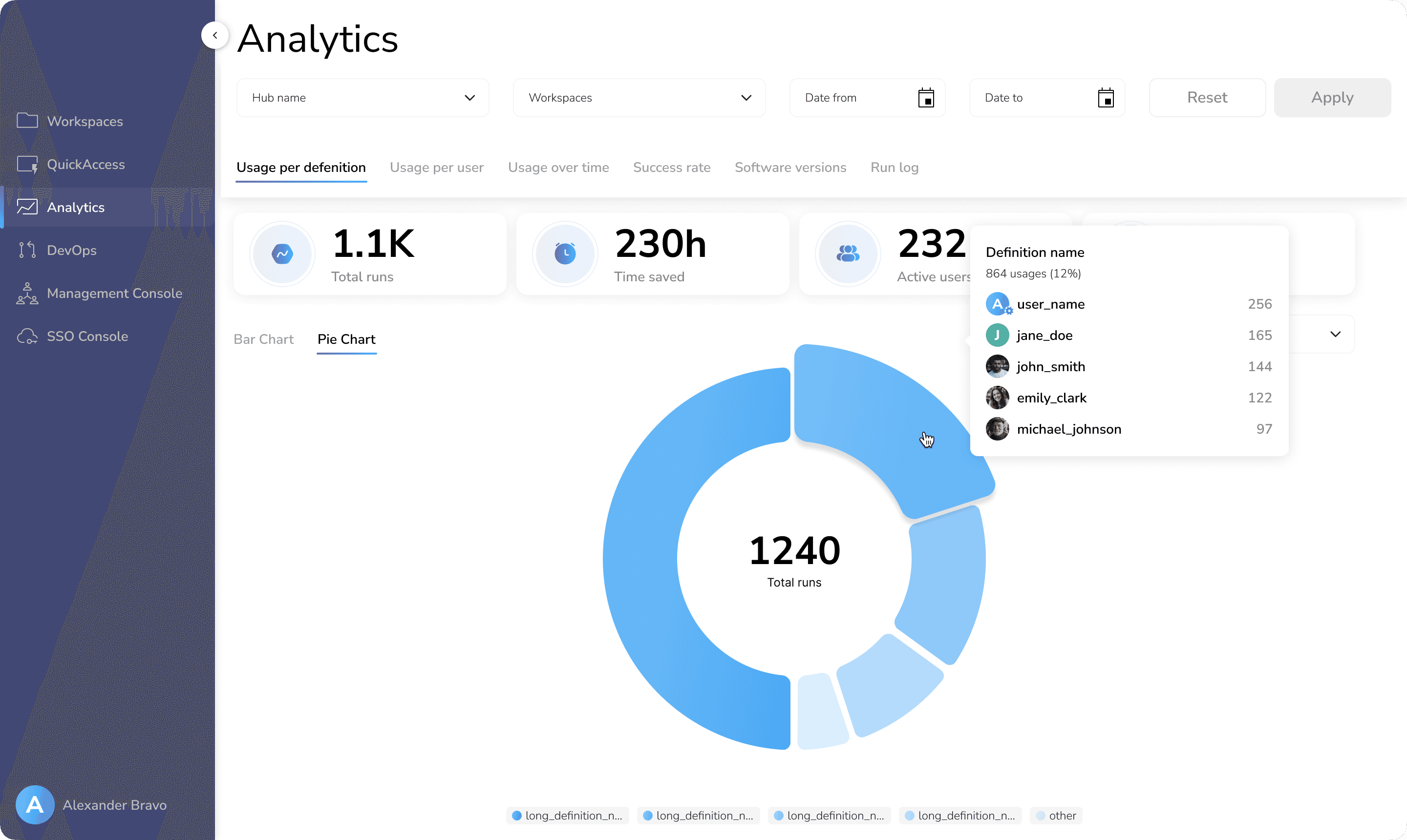
Task: Toggle the 'other' legend item
Action: 1055,815
